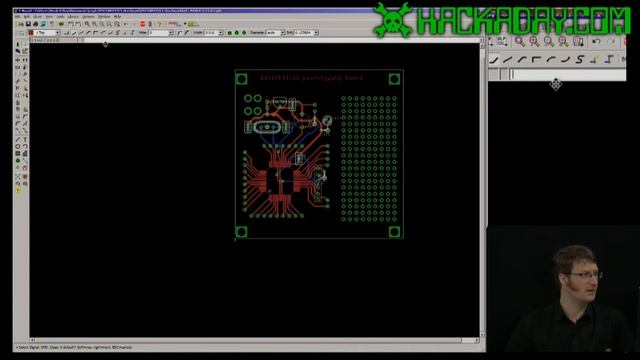Viewport: 640px width, 360px height.
Task: Click the CAM processor toolbar icon
Action: click(43, 24)
